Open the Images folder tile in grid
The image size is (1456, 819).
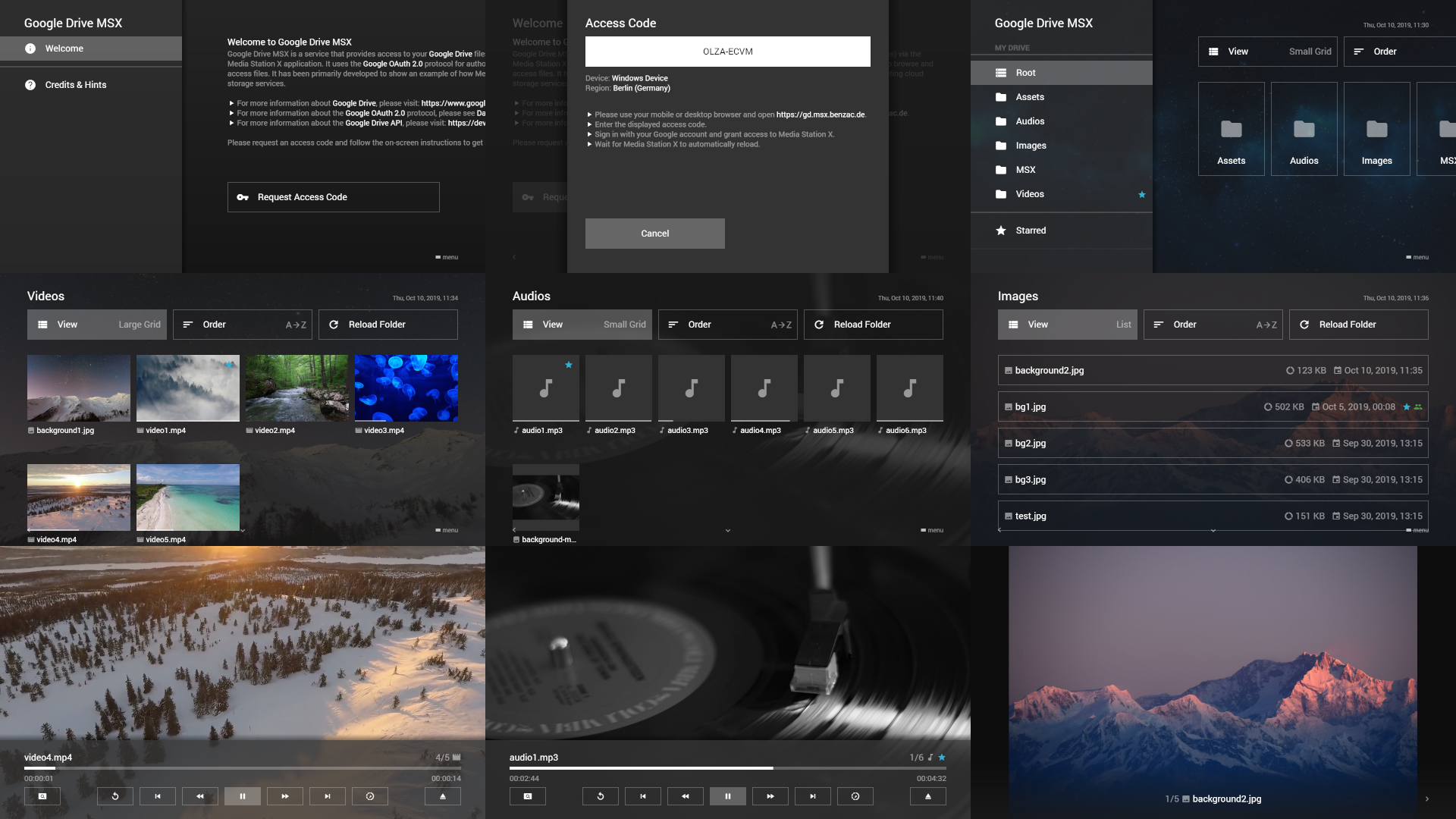pyautogui.click(x=1377, y=129)
